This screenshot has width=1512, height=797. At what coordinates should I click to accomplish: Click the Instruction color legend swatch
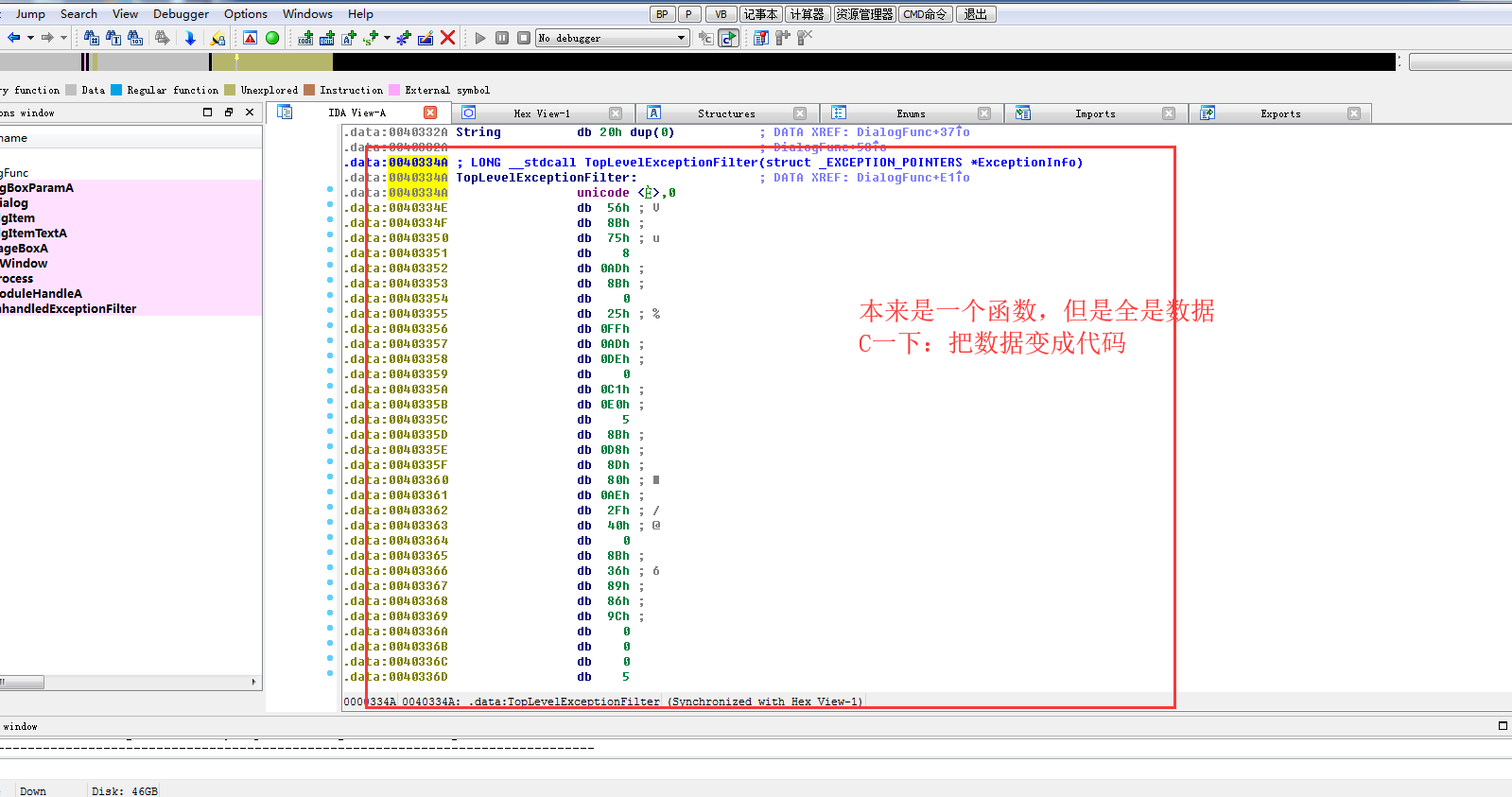(x=309, y=90)
